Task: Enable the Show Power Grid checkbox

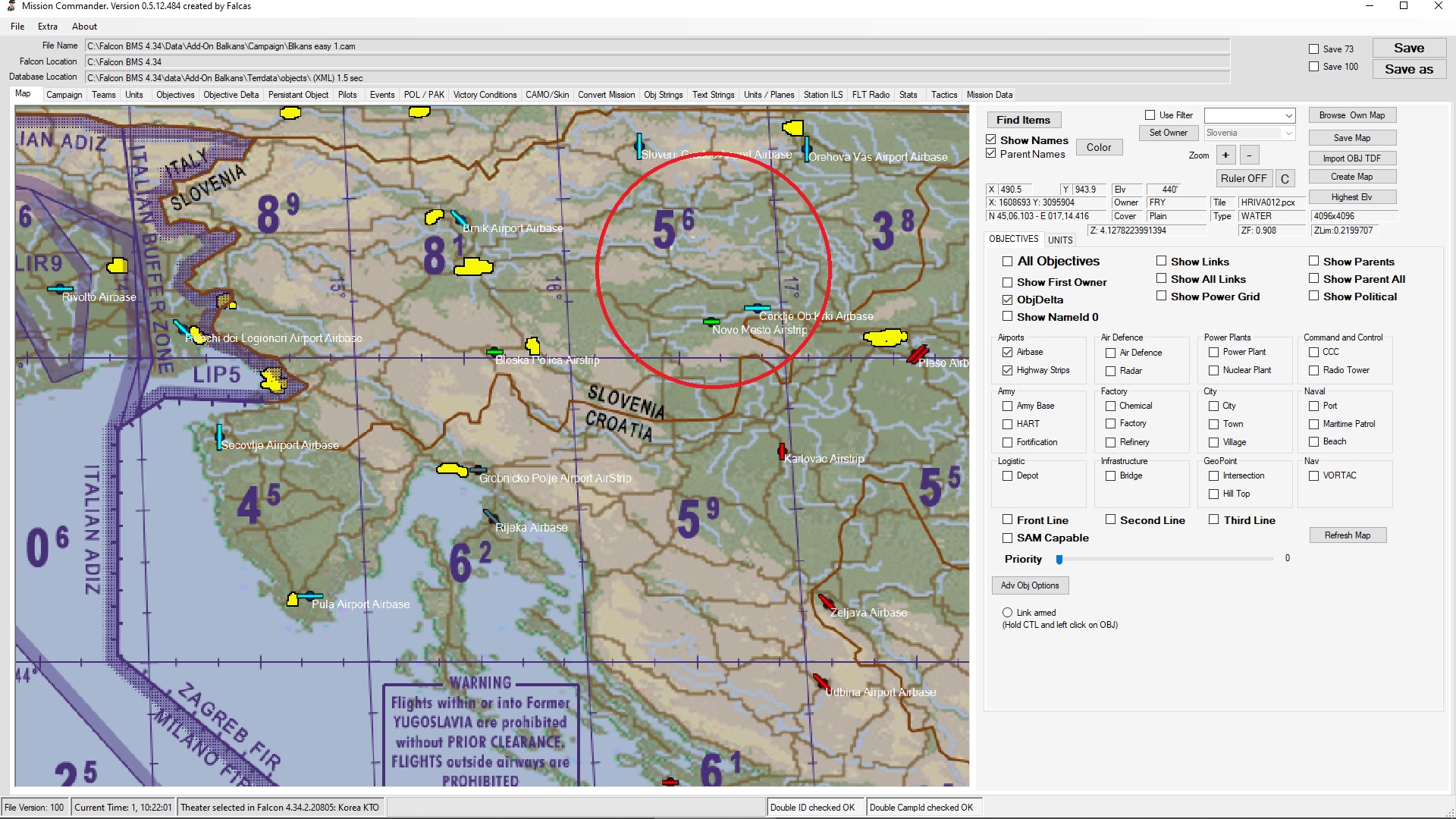Action: tap(1161, 297)
